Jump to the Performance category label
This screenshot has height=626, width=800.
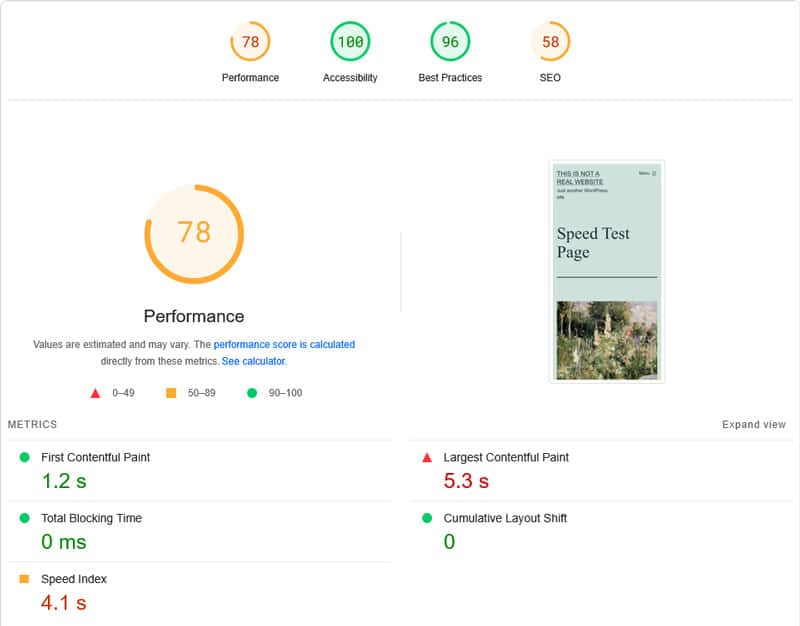250,78
